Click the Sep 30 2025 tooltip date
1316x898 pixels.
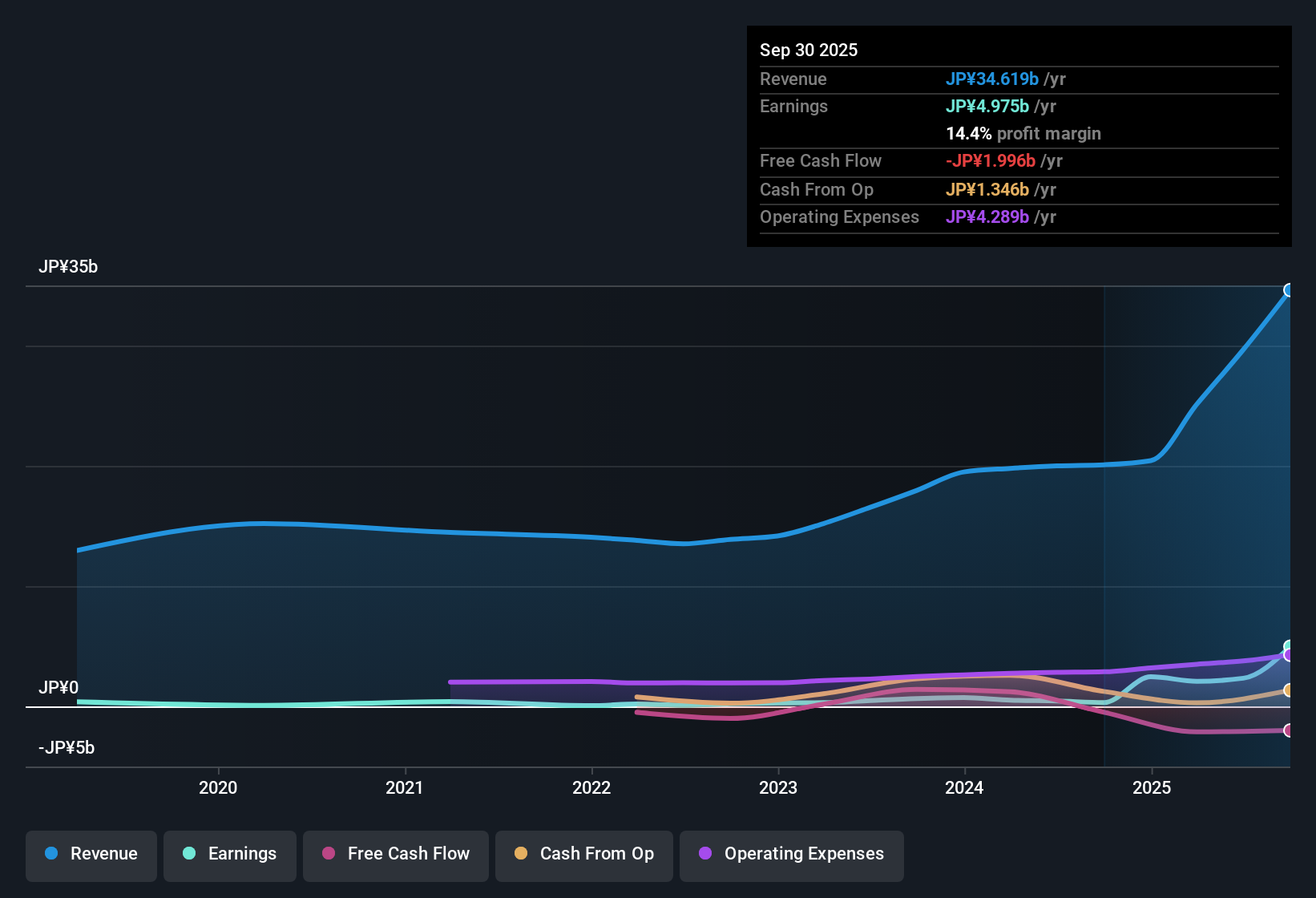click(809, 50)
